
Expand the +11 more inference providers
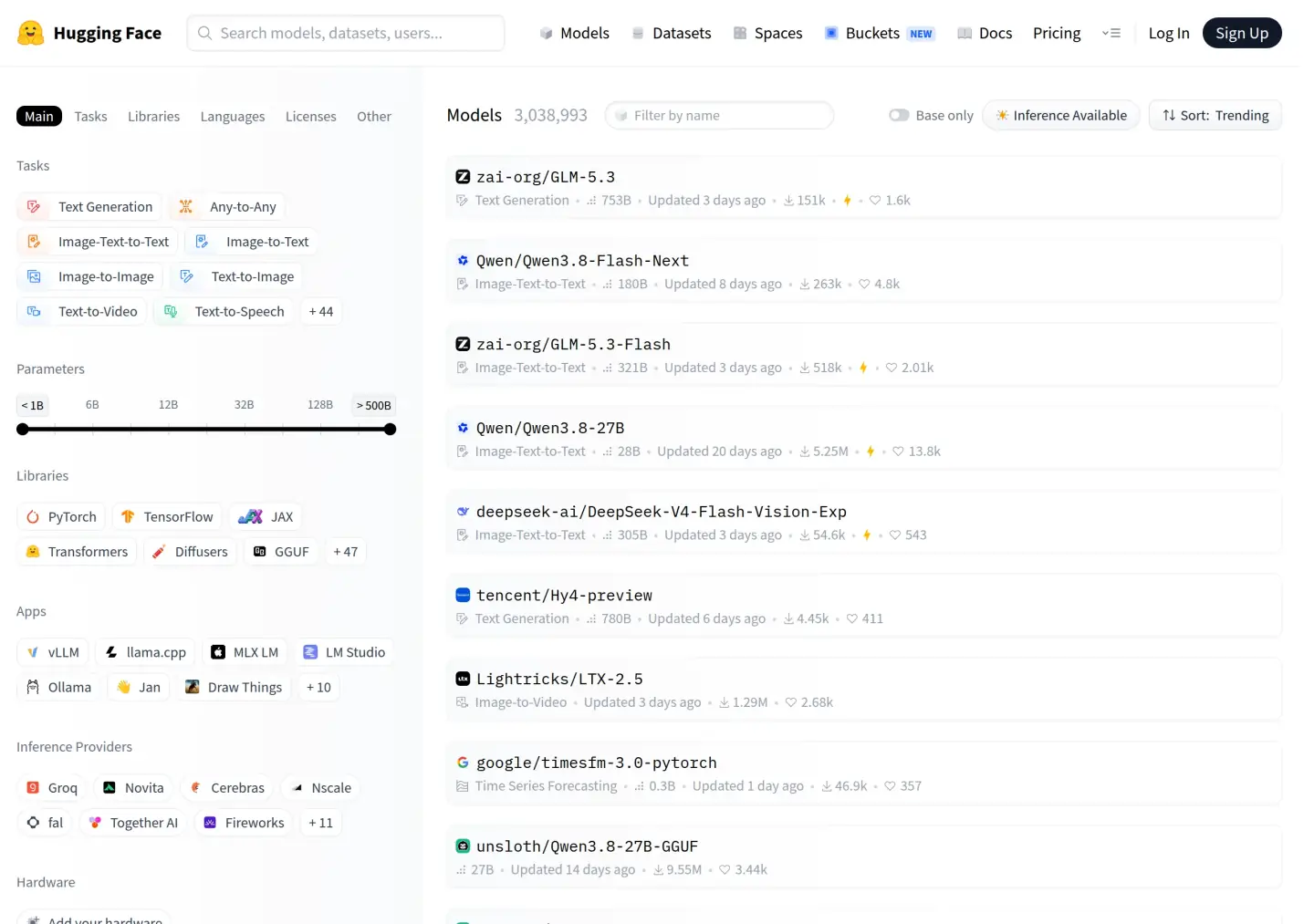320,823
